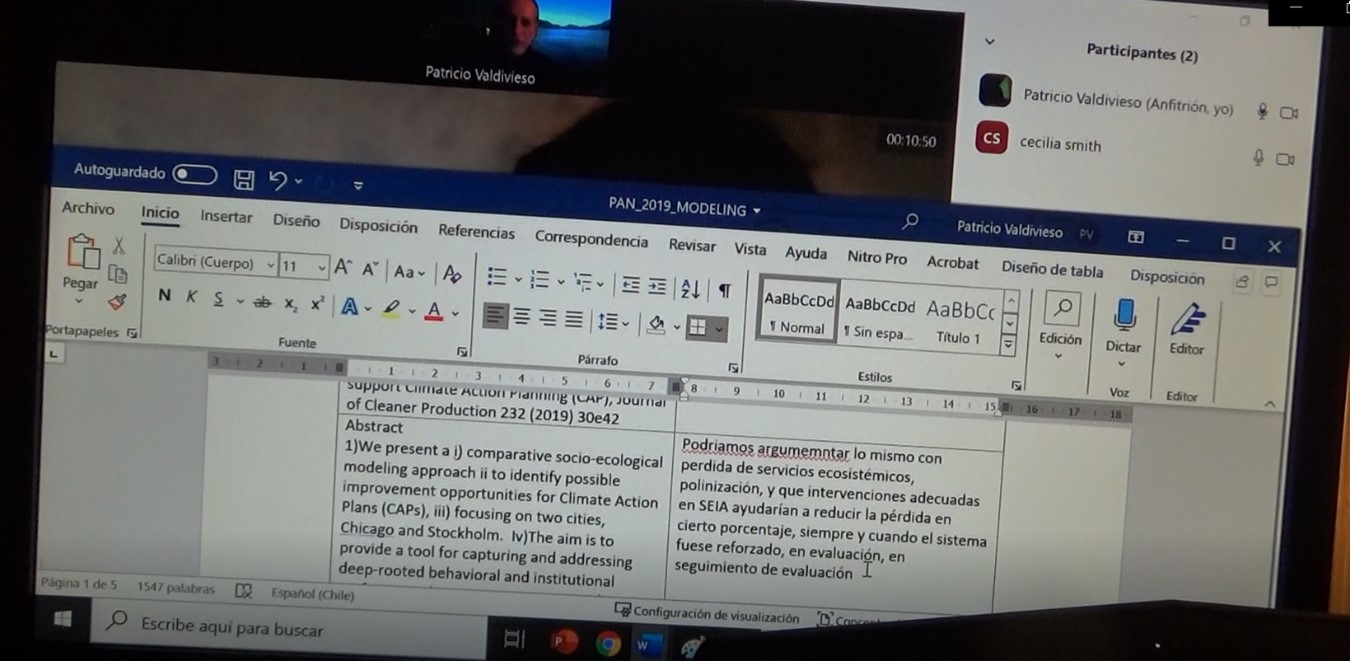Click the Windows search box

(x=287, y=629)
